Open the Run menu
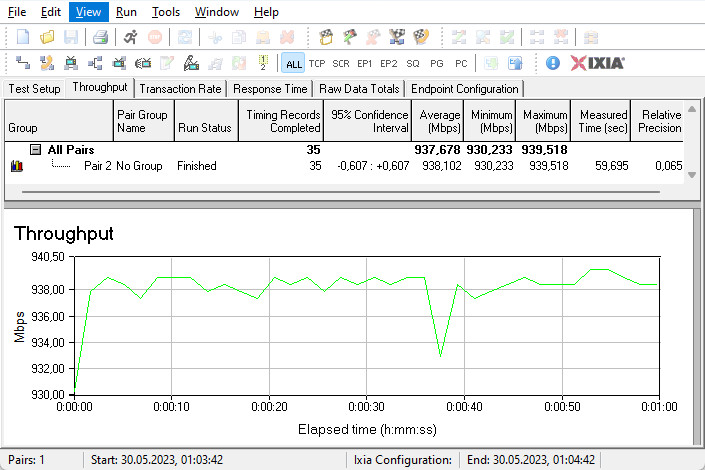The image size is (705, 470). tap(126, 12)
